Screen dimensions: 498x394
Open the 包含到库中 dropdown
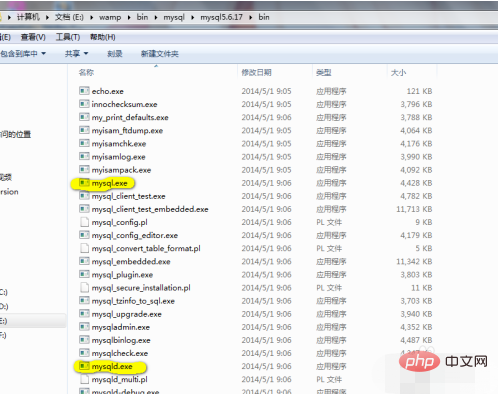23,53
